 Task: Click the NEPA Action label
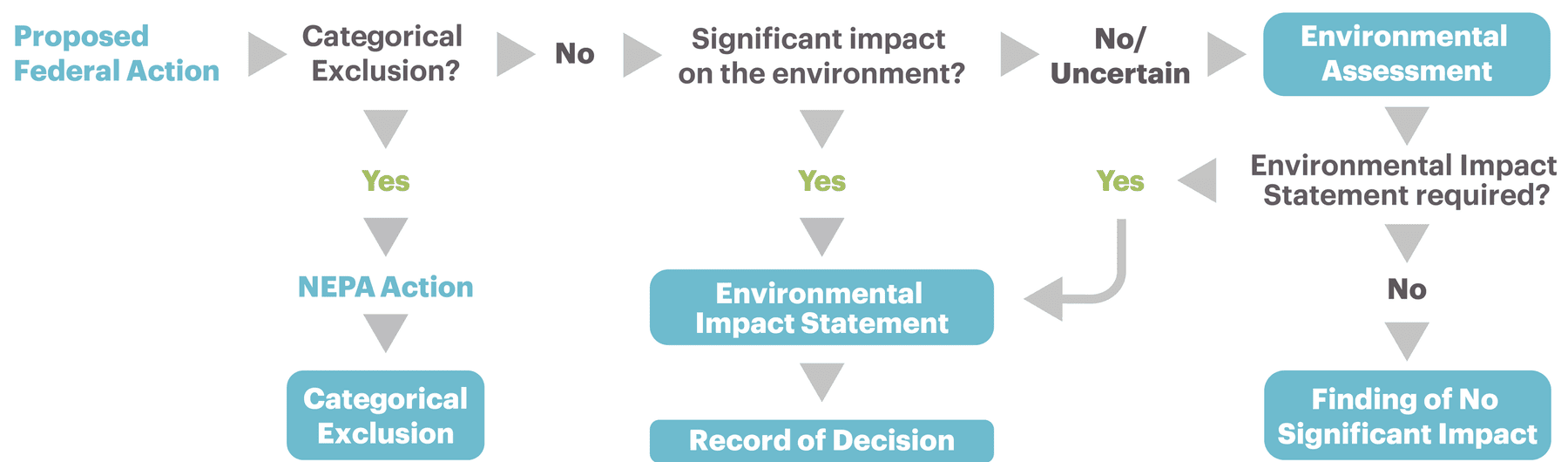[385, 287]
